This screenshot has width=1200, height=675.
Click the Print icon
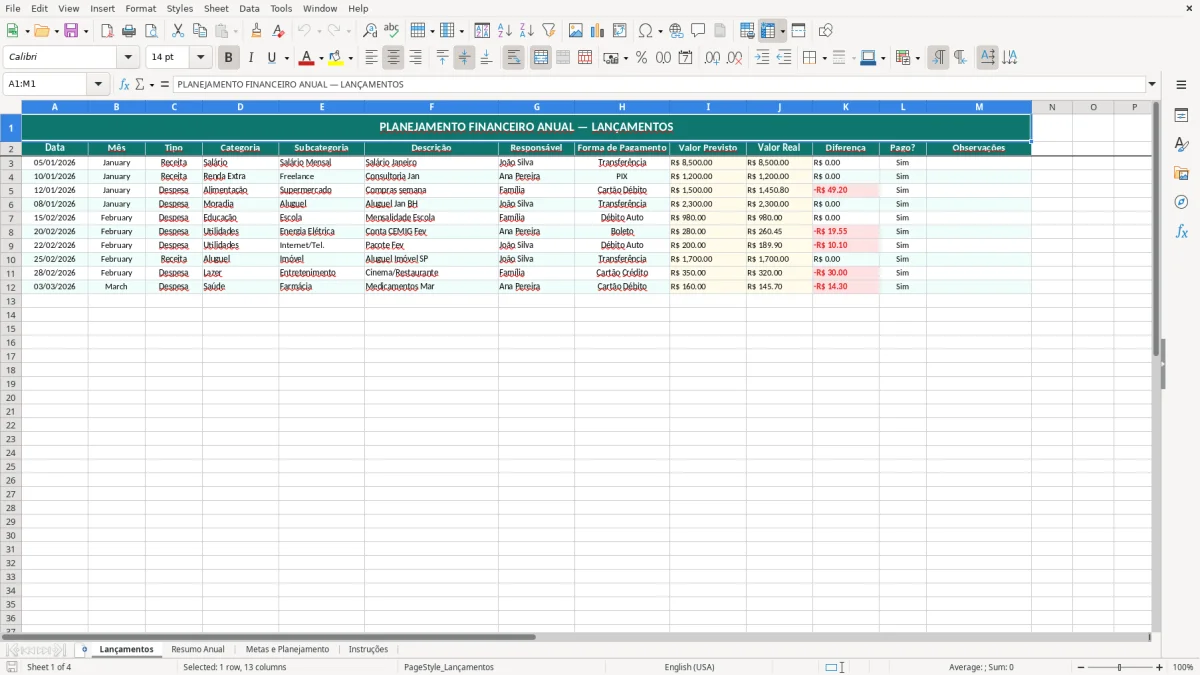[129, 31]
